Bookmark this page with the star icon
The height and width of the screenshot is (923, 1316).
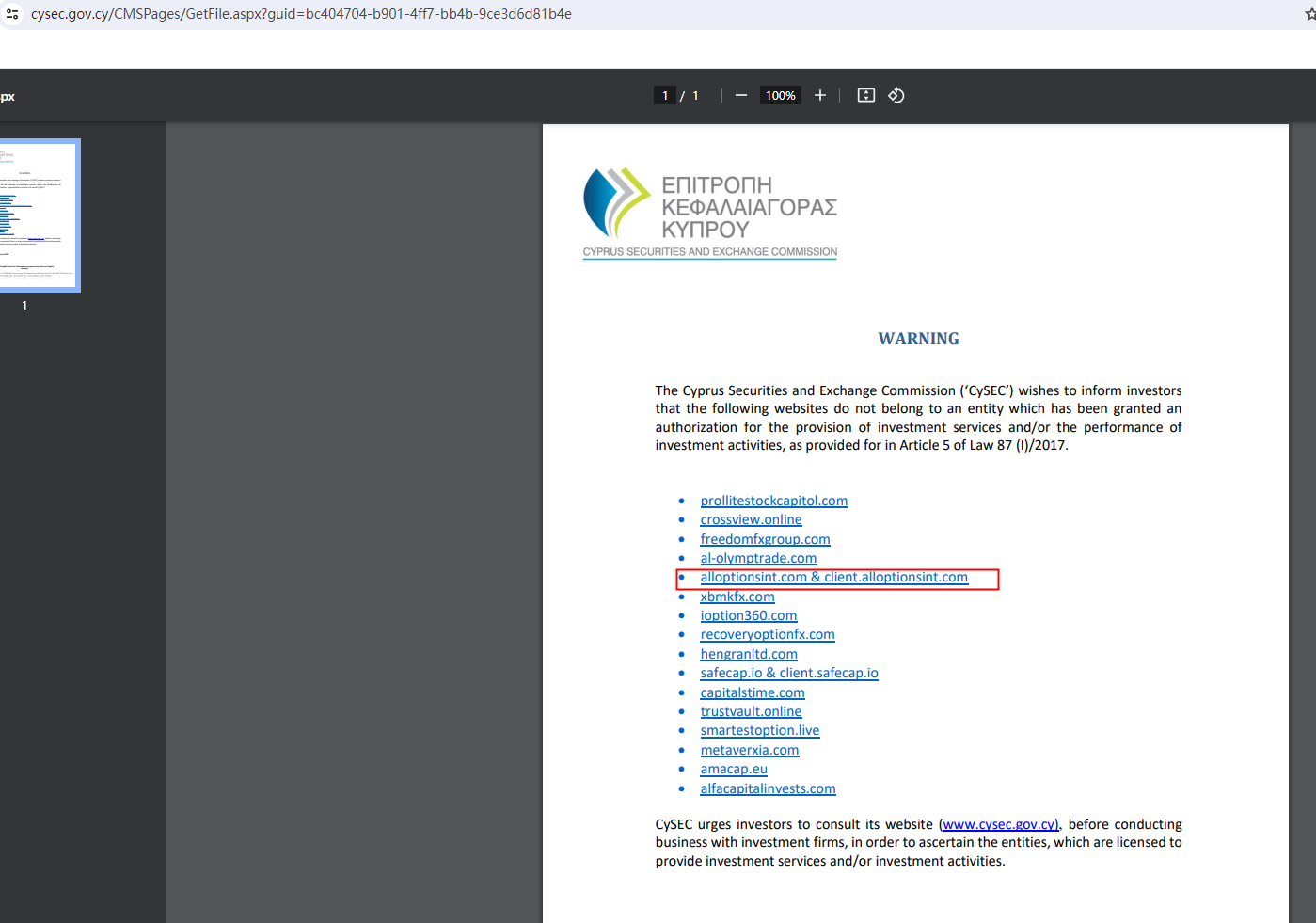click(x=1310, y=14)
